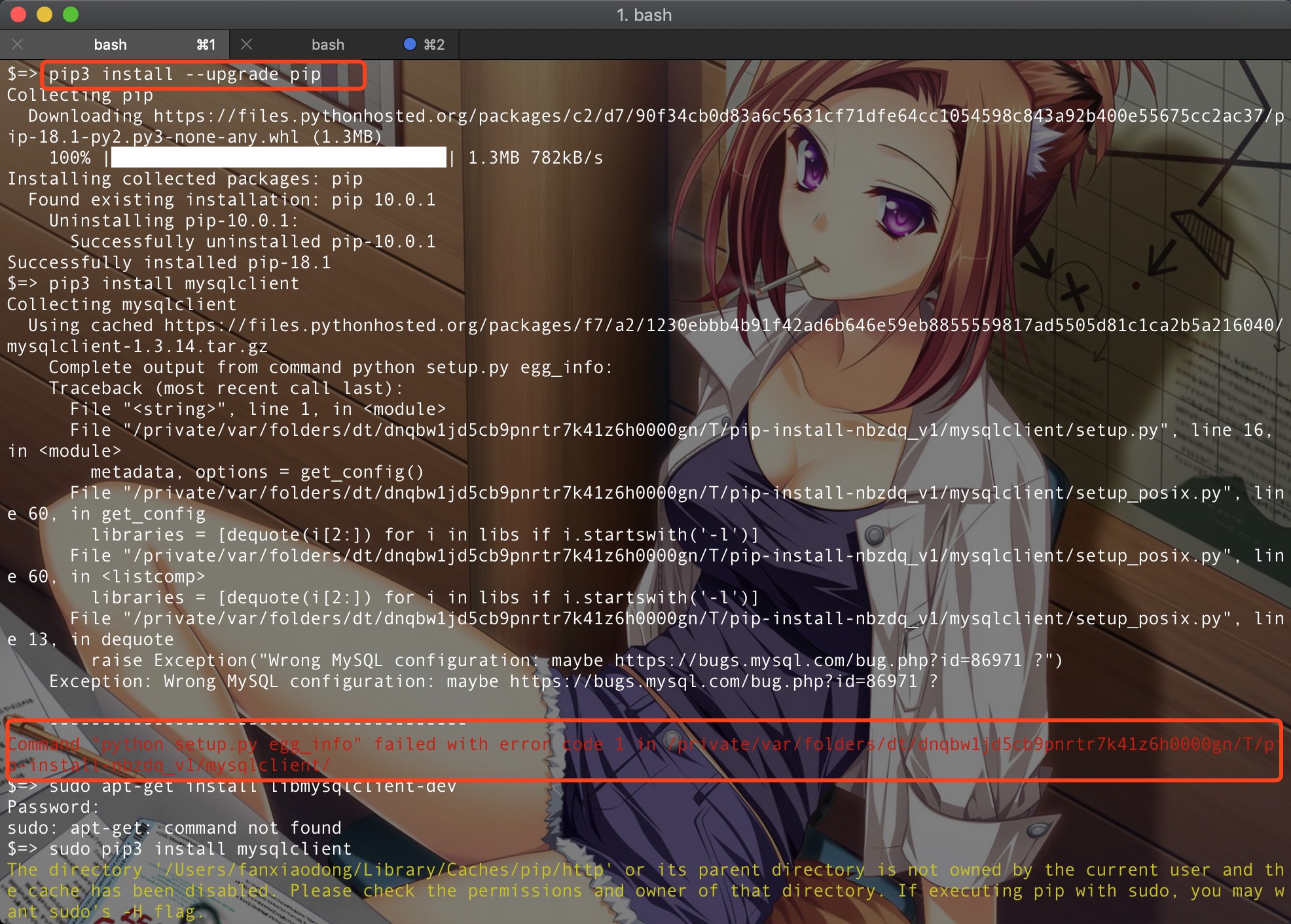Click 'Complete output from command python setup.py egg_info'
This screenshot has height=924, width=1291.
[x=331, y=367]
